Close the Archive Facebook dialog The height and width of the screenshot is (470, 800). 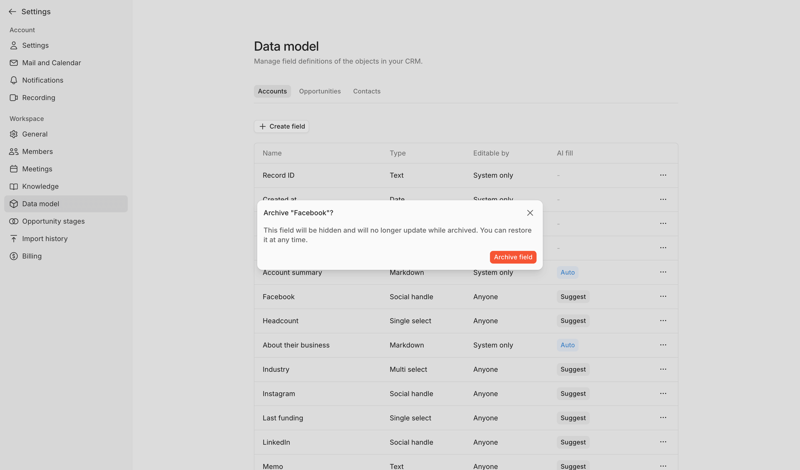pyautogui.click(x=530, y=213)
